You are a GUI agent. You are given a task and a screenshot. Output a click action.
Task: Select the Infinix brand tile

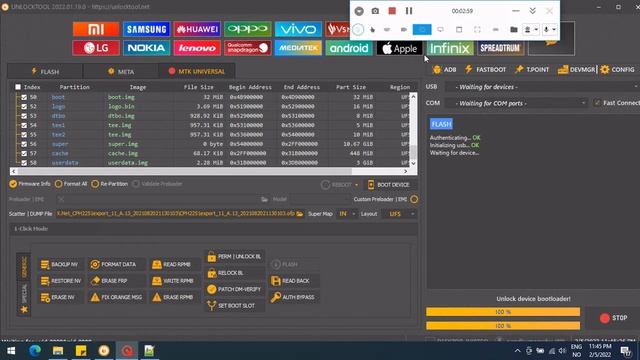click(450, 48)
